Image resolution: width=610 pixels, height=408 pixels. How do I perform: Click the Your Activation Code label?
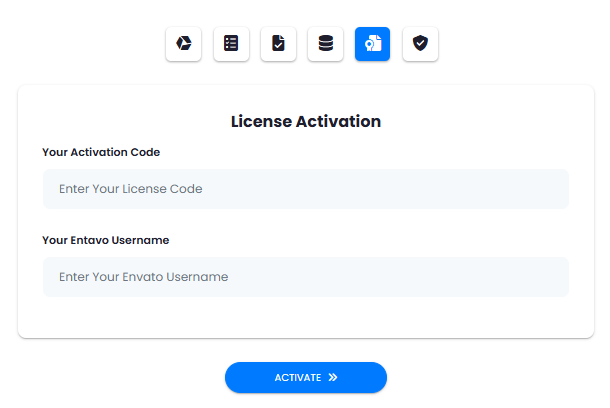101,152
